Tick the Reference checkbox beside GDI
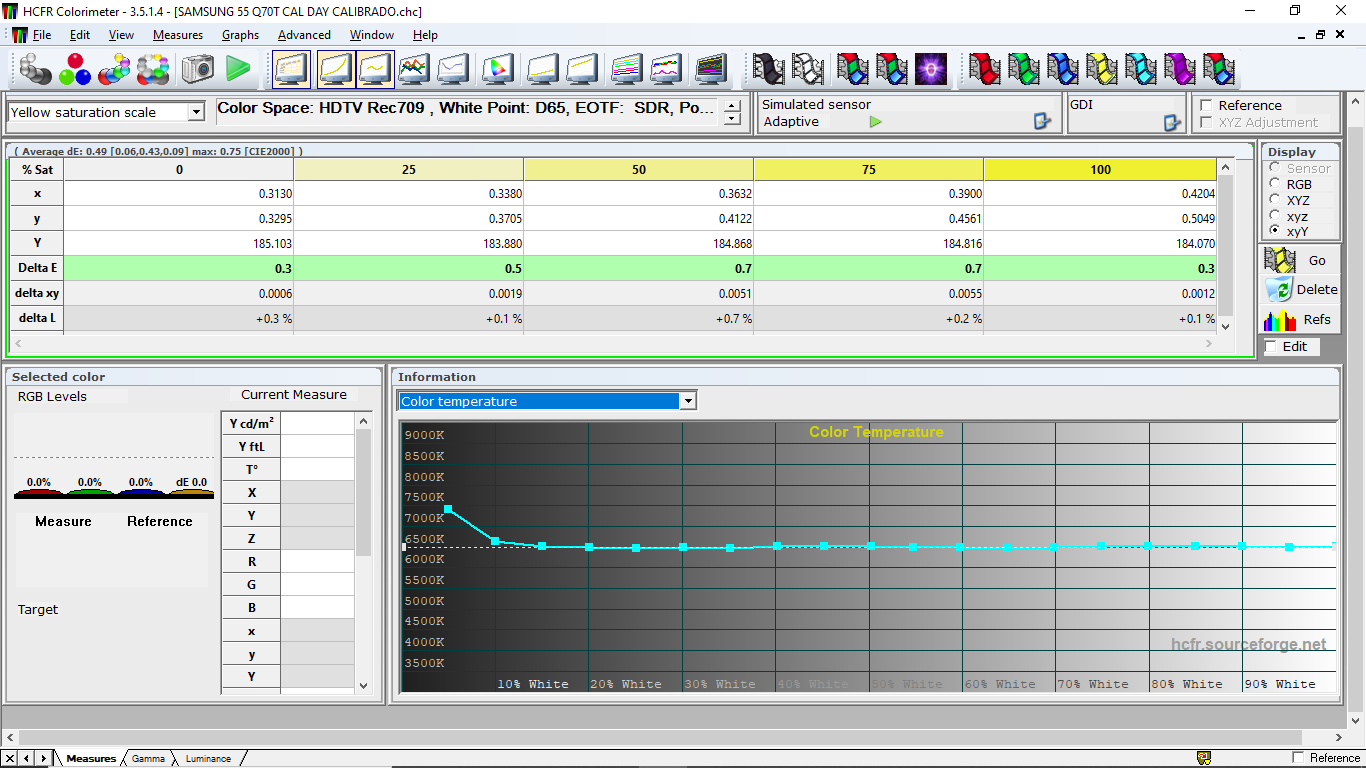 [1206, 105]
